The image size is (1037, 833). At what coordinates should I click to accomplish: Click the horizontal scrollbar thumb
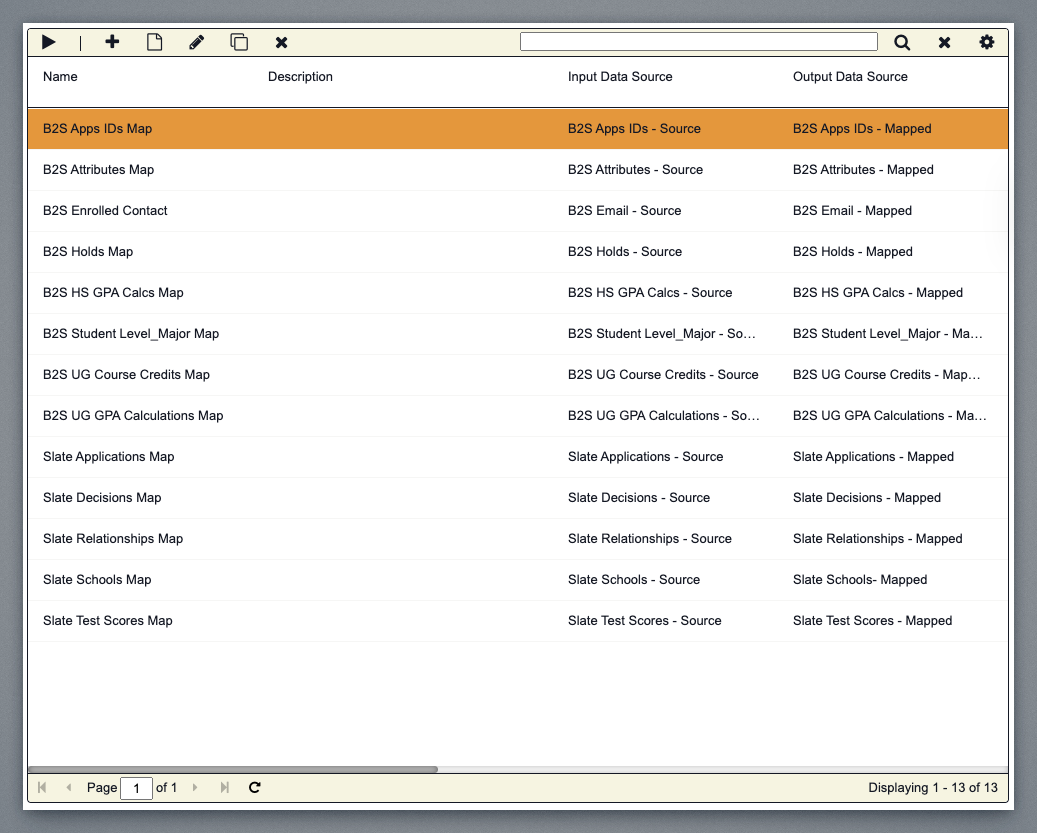[x=233, y=769]
